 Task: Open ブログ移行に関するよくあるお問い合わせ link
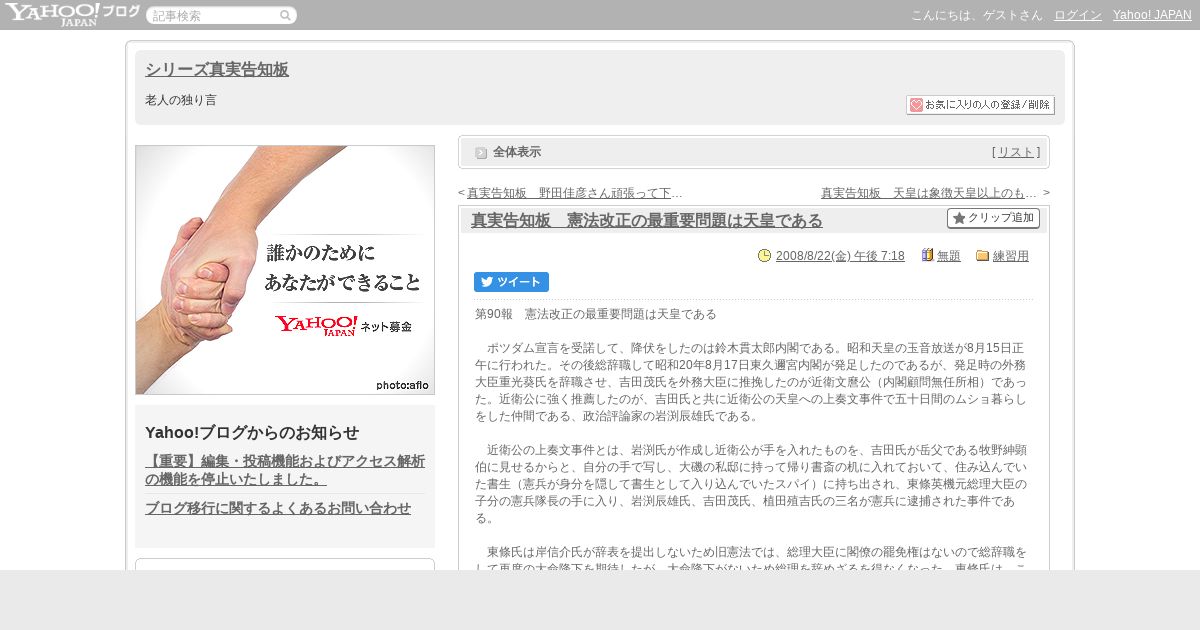[x=278, y=508]
